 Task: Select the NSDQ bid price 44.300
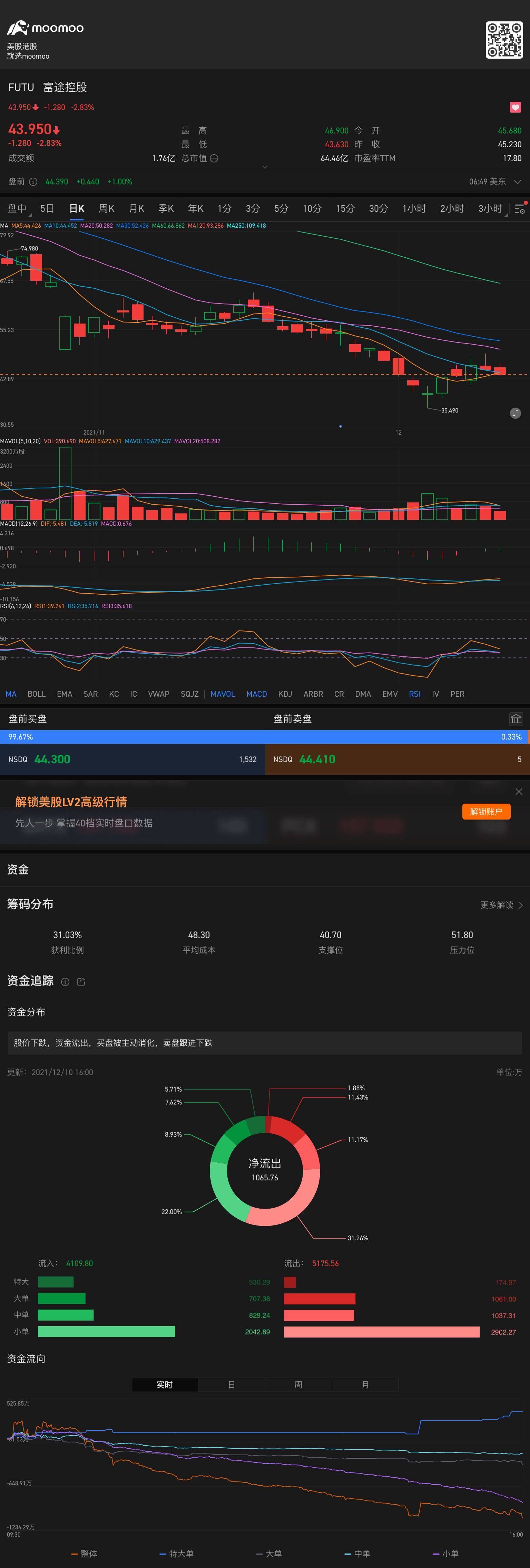coord(52,759)
